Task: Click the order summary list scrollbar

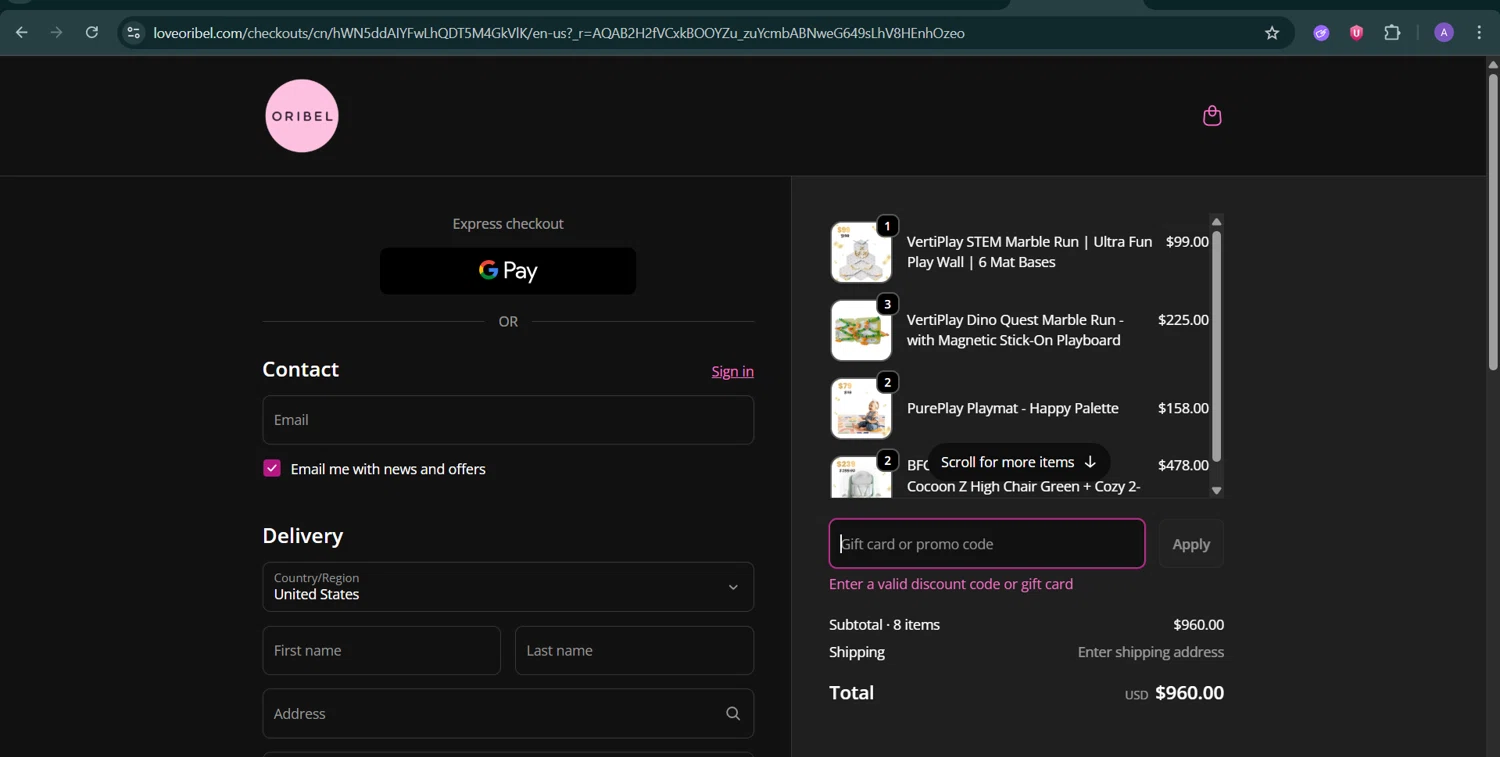Action: click(1216, 346)
